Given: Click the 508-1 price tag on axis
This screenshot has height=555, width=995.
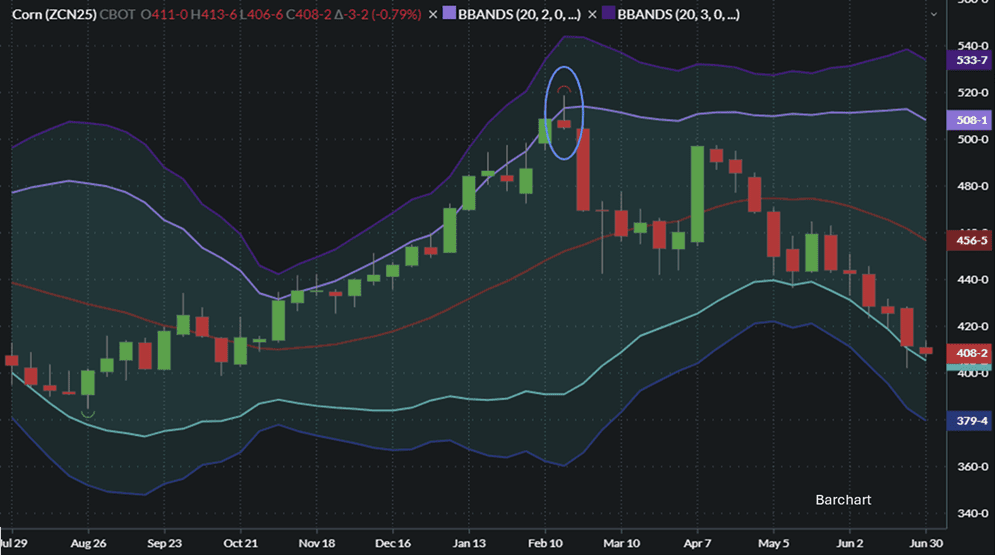Looking at the screenshot, I should click(971, 120).
